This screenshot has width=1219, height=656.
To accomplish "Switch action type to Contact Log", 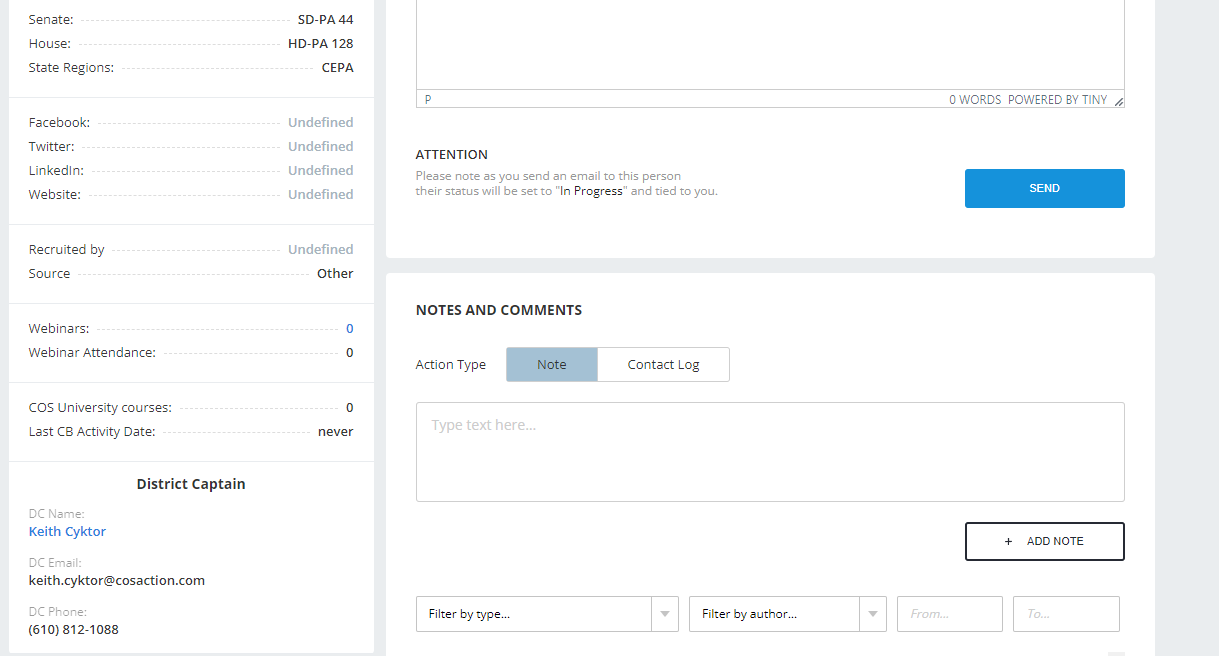I will (x=663, y=365).
